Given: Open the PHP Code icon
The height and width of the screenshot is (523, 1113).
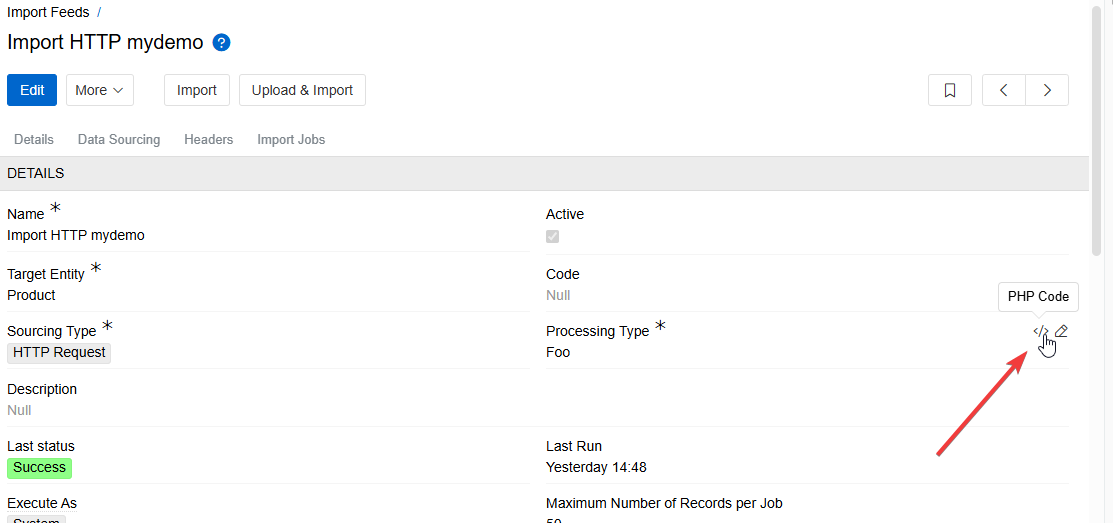Looking at the screenshot, I should [1040, 332].
